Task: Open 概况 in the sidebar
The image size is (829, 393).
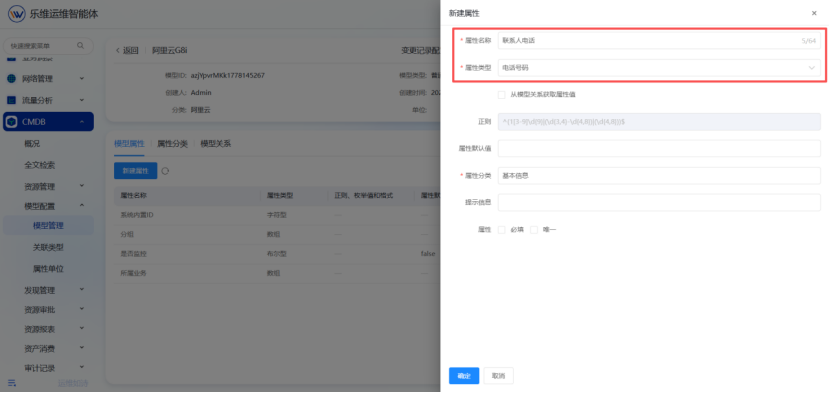Action: pyautogui.click(x=32, y=143)
